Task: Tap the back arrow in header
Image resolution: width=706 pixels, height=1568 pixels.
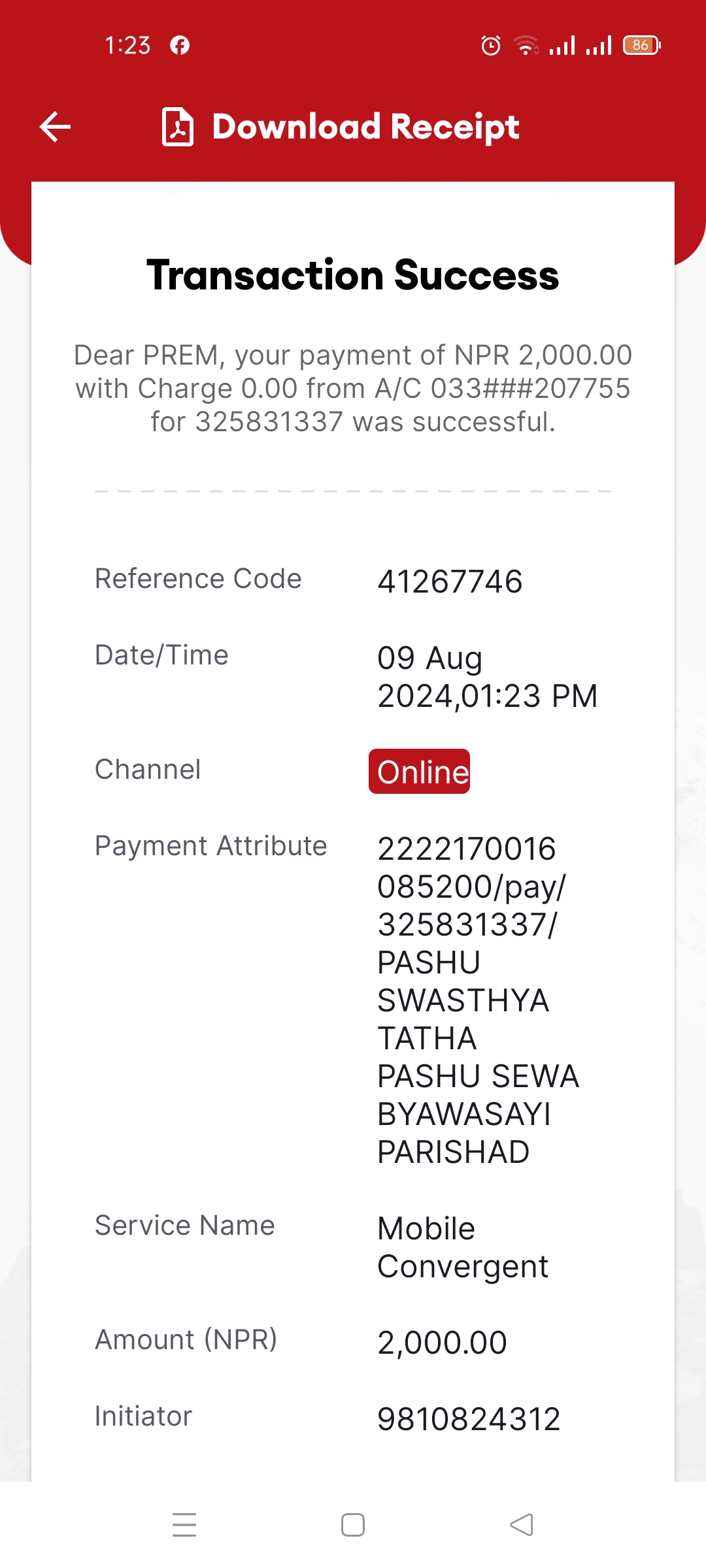Action: (x=55, y=127)
